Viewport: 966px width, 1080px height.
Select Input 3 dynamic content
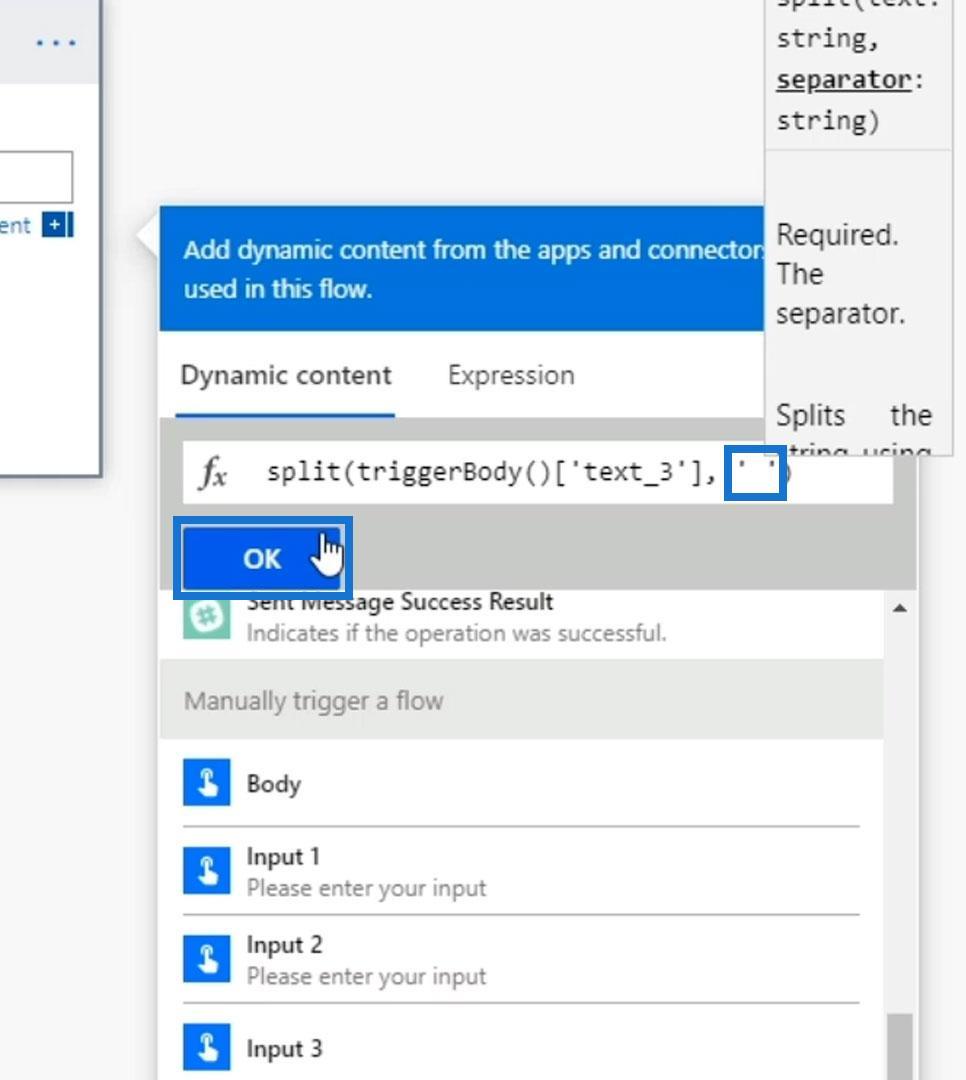click(x=521, y=1047)
